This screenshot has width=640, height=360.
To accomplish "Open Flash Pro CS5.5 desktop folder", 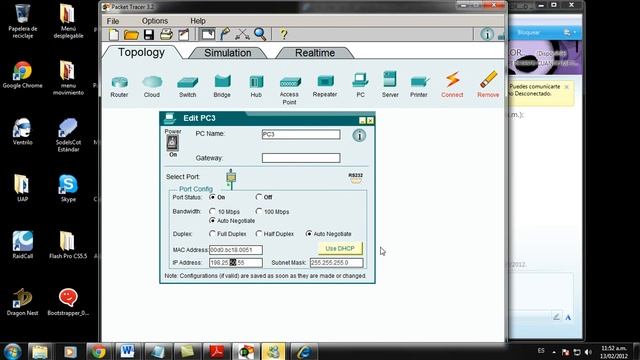I will tap(68, 245).
